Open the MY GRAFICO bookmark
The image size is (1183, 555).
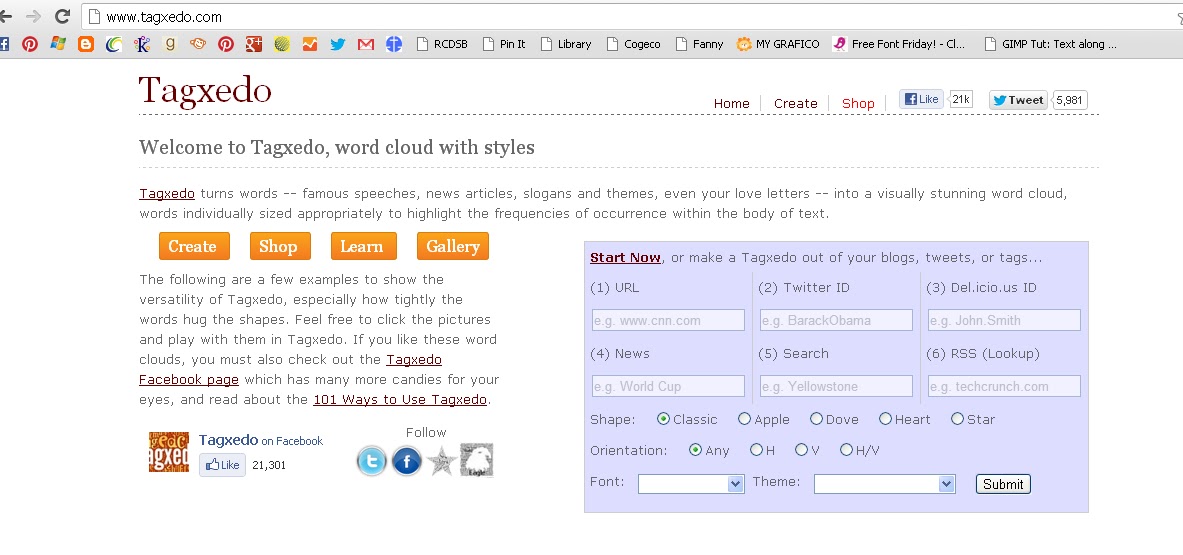[x=778, y=44]
